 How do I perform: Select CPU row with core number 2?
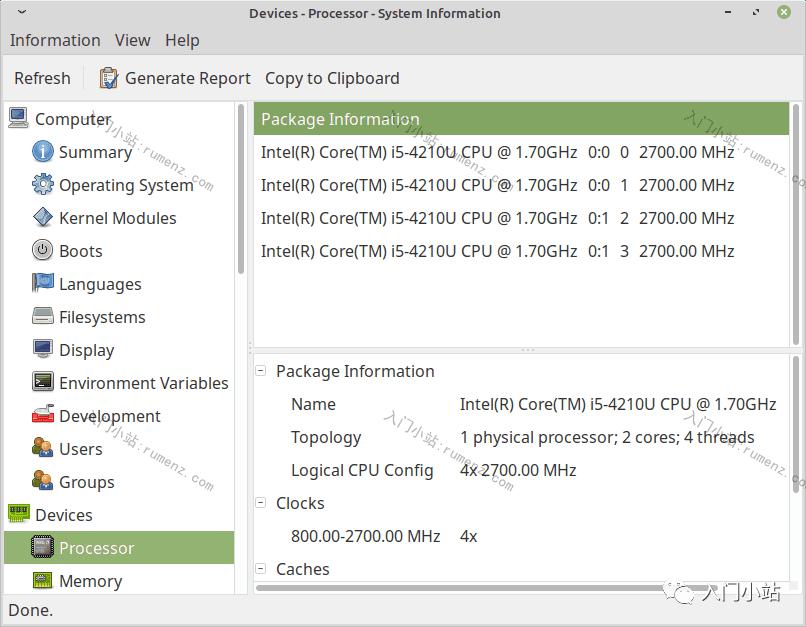[521, 217]
